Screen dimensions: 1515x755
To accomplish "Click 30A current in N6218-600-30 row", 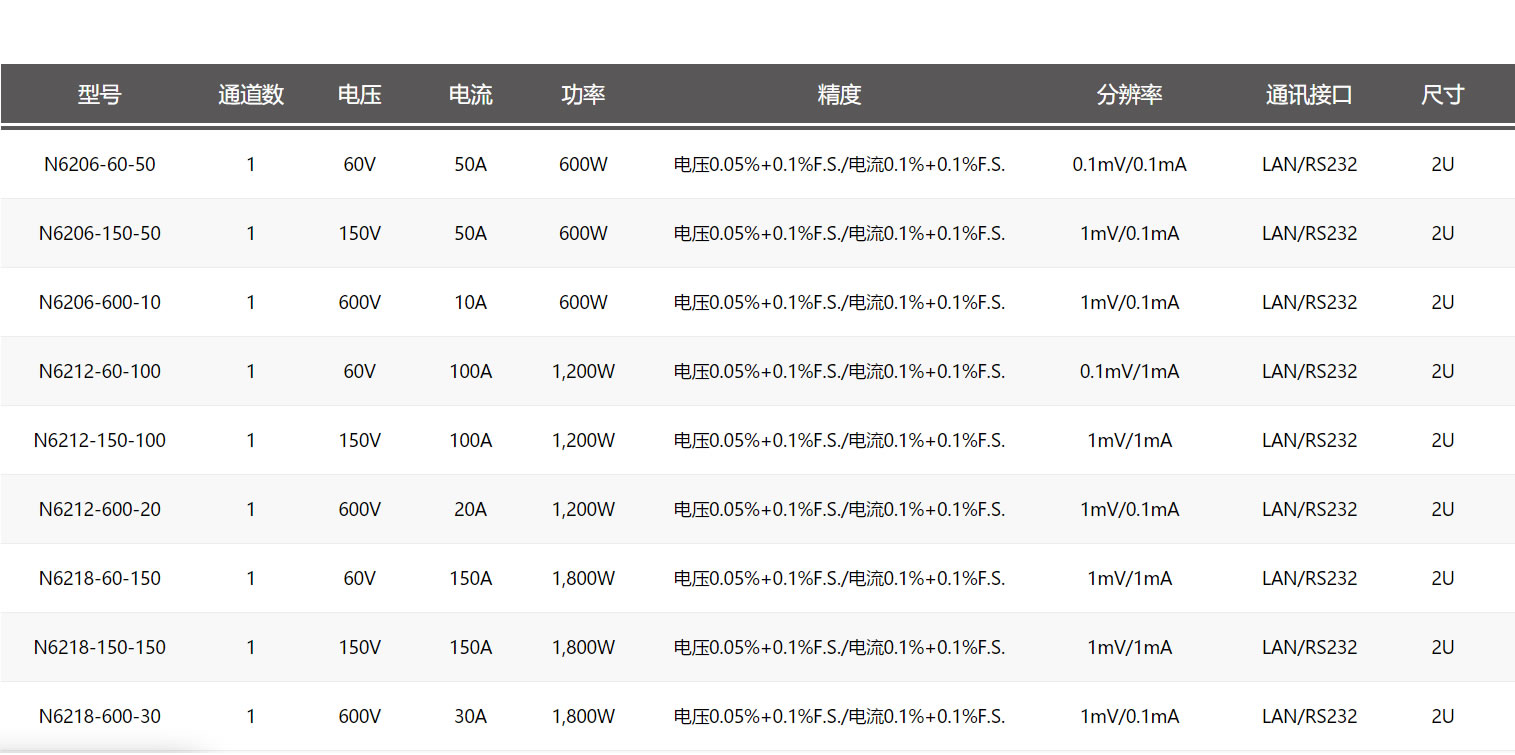I will coord(471,716).
